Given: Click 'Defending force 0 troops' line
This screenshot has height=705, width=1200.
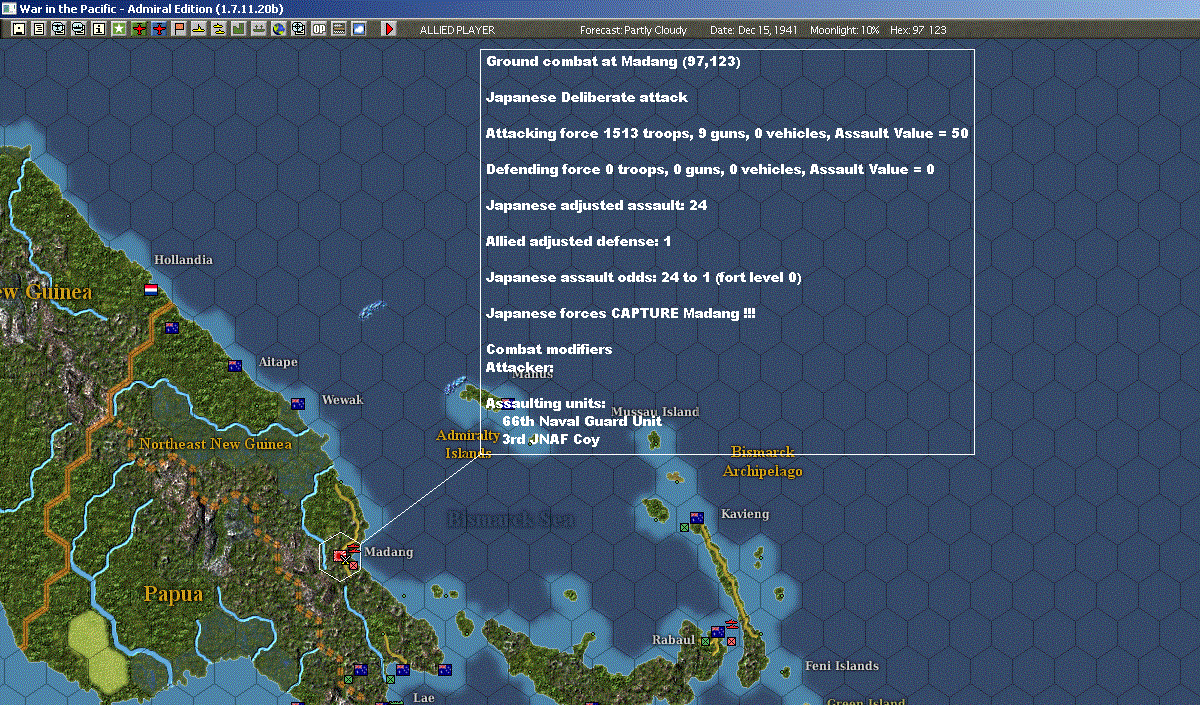Looking at the screenshot, I should click(710, 170).
